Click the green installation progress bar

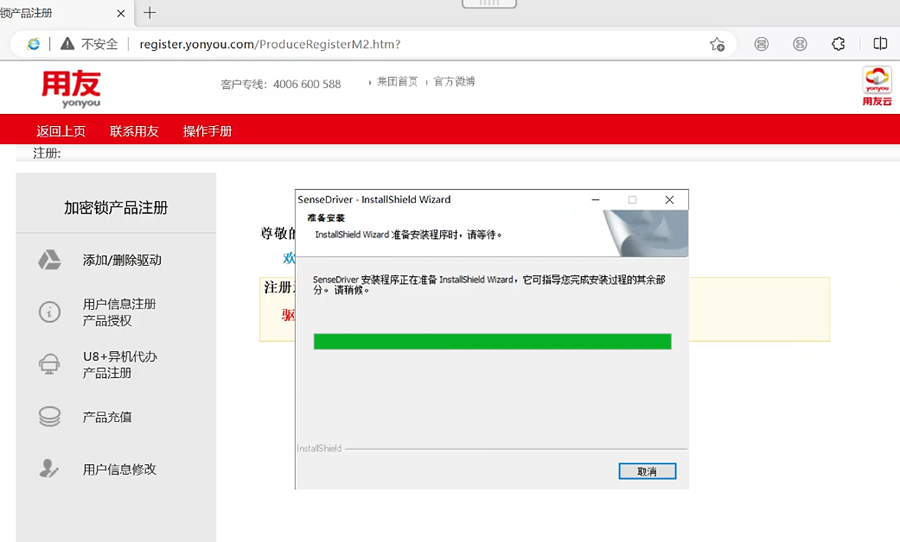coord(492,342)
